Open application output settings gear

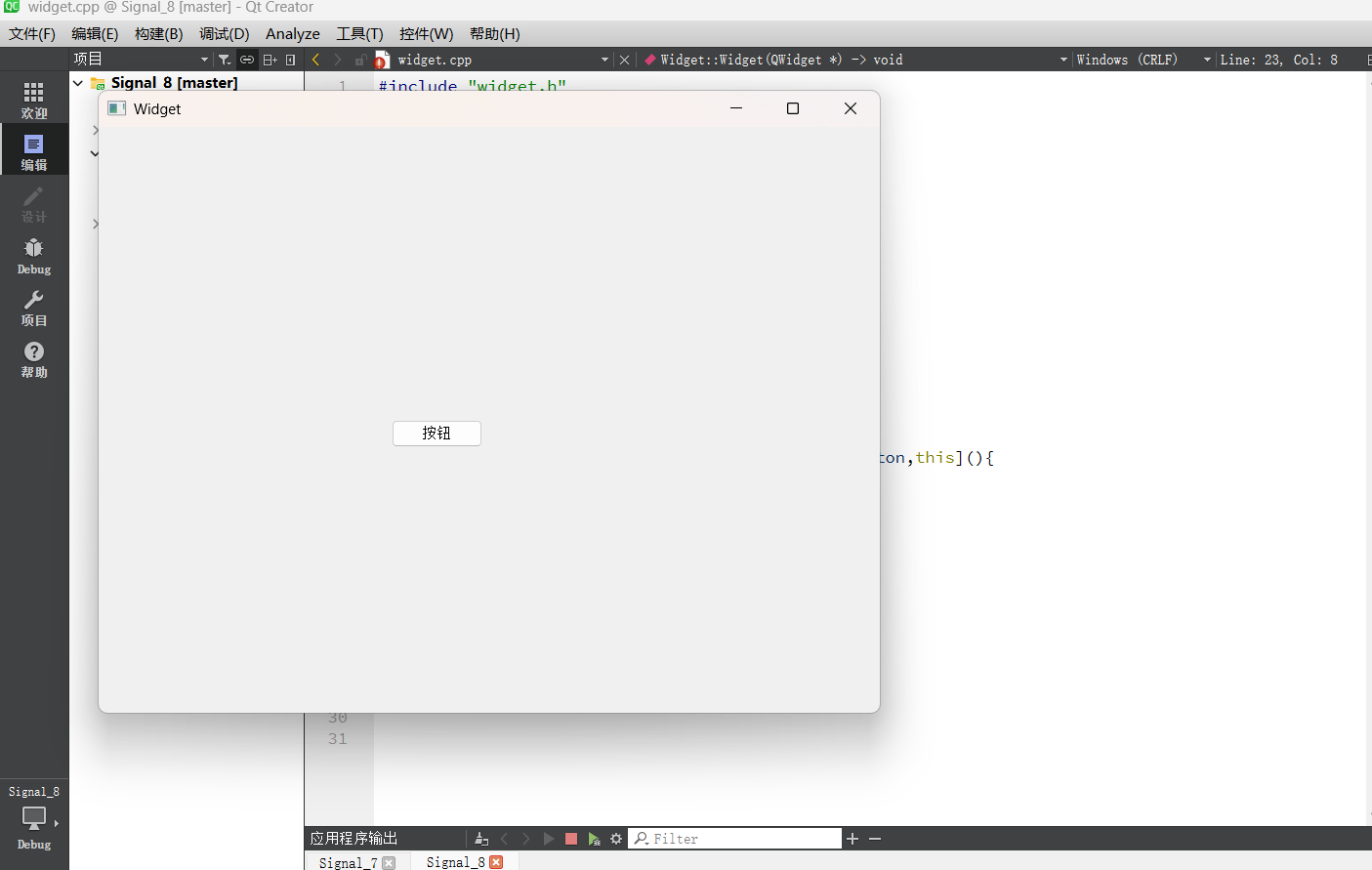click(x=616, y=839)
